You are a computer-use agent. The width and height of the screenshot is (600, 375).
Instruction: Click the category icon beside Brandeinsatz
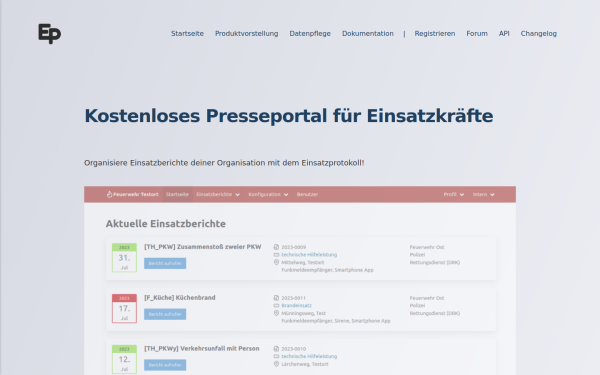coord(276,306)
